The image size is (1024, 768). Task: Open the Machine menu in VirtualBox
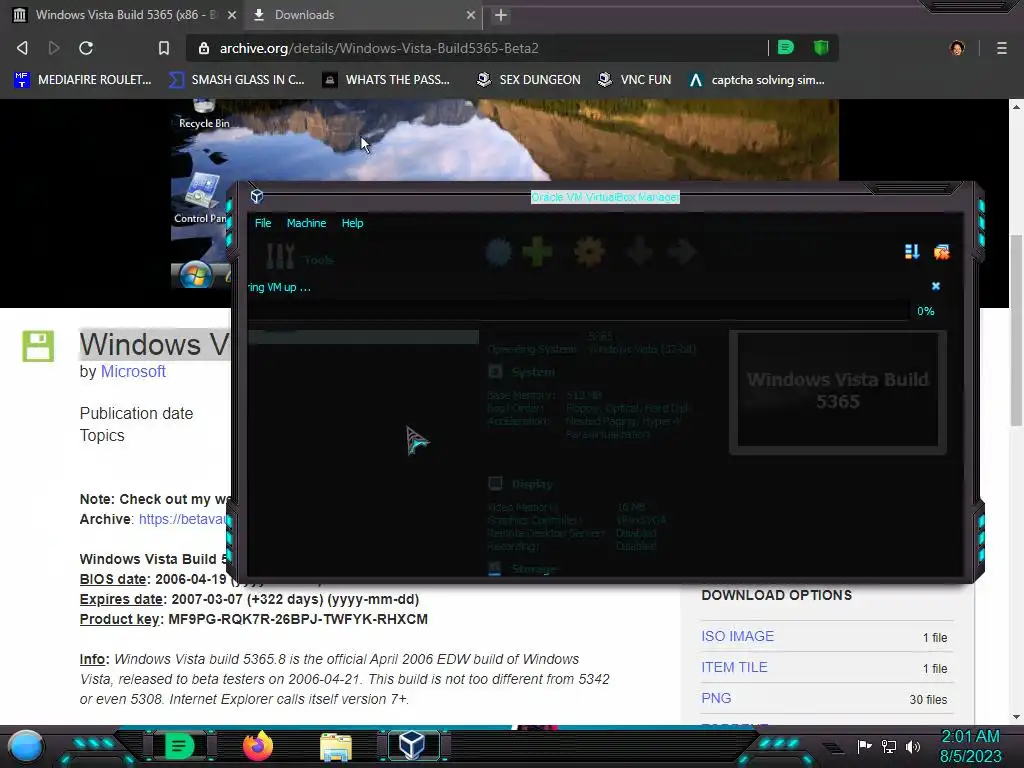[306, 223]
